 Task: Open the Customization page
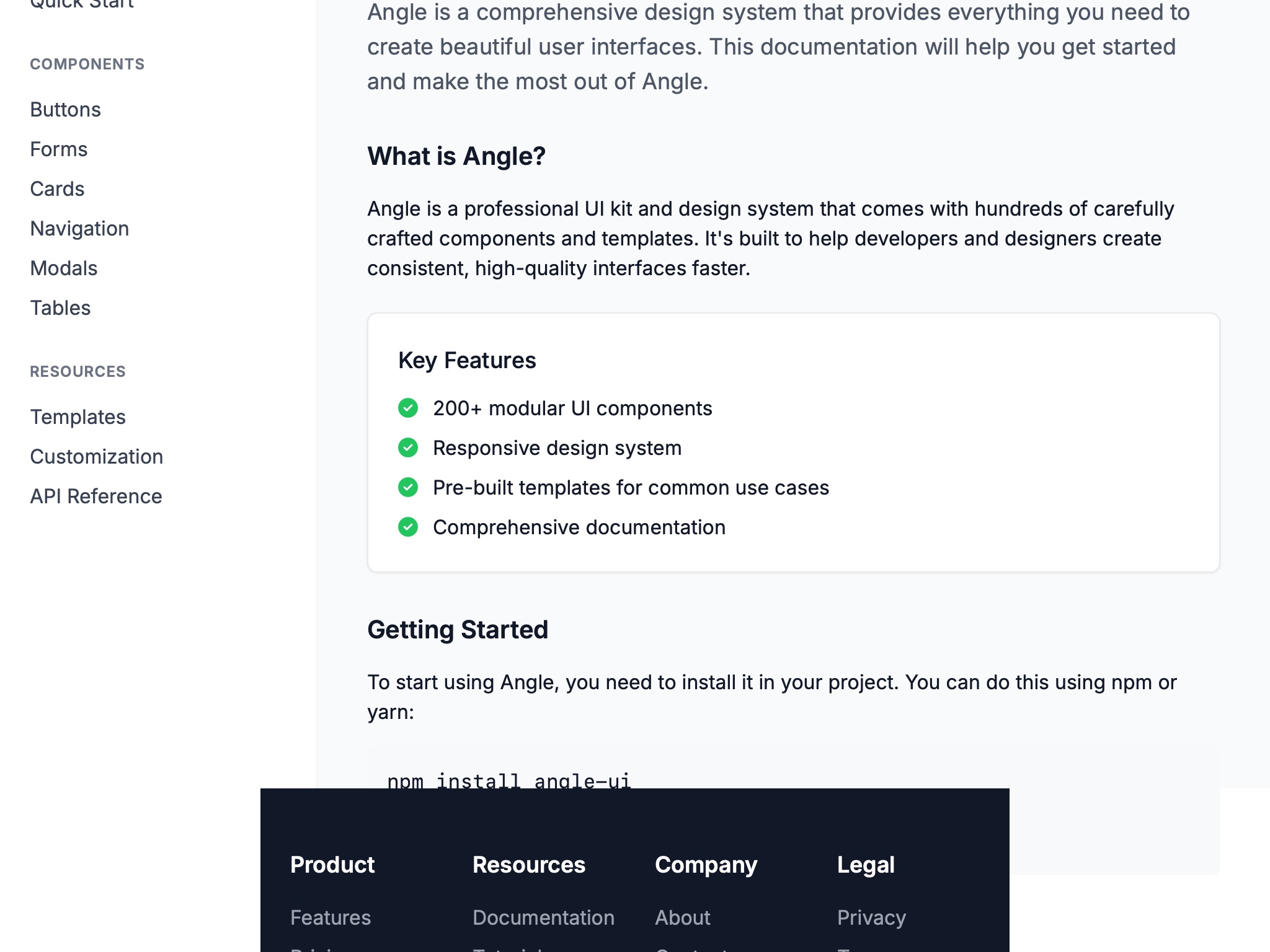(x=96, y=456)
